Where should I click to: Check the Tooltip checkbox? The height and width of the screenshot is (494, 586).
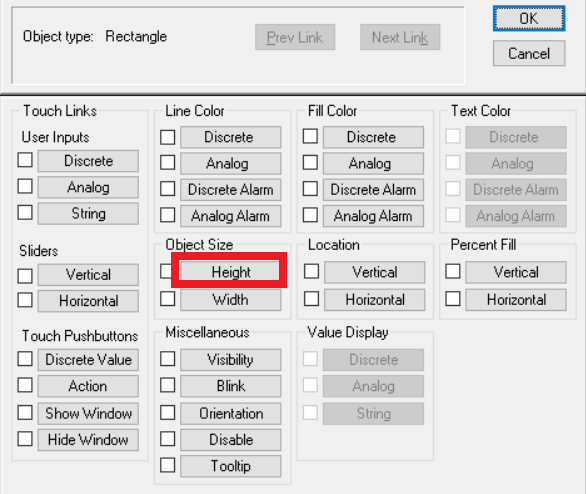167,465
